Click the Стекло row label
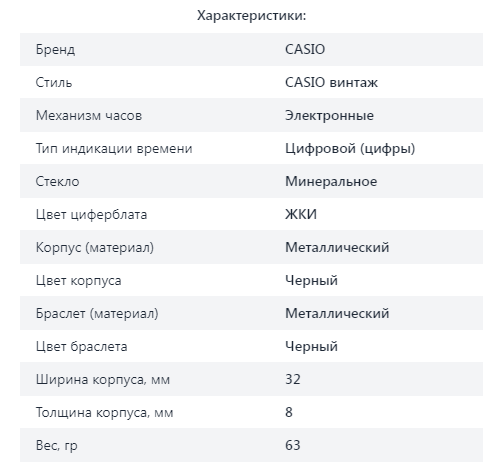Viewport: 483px width, 471px height. pos(57,181)
